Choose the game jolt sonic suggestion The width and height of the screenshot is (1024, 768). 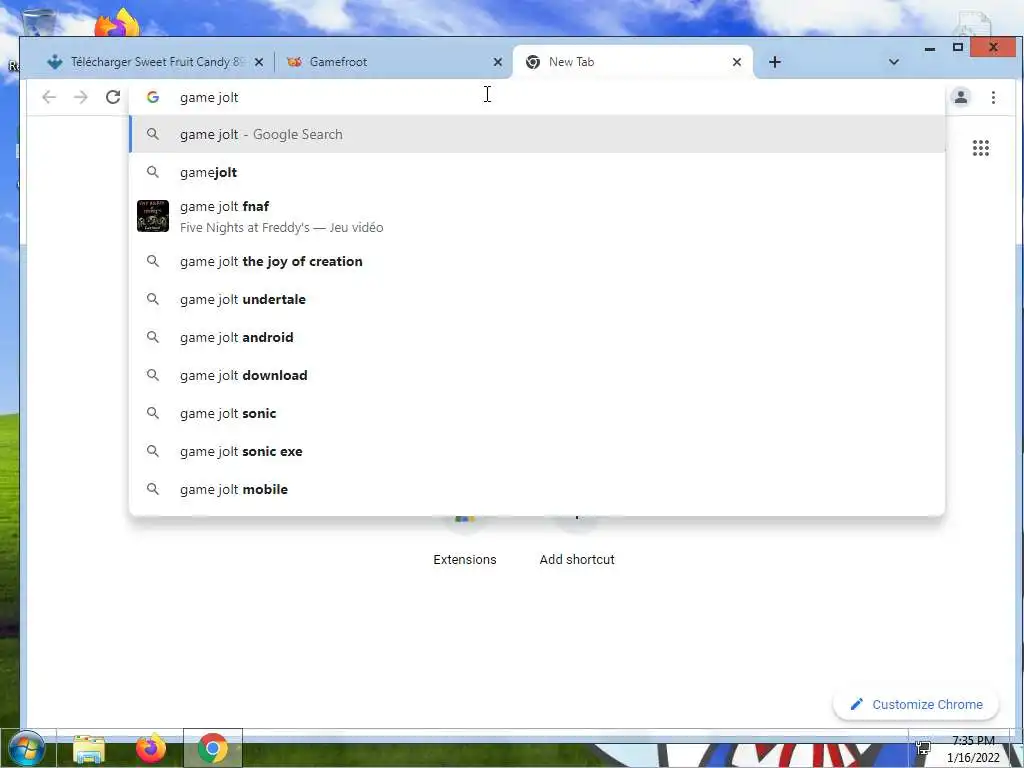click(537, 413)
